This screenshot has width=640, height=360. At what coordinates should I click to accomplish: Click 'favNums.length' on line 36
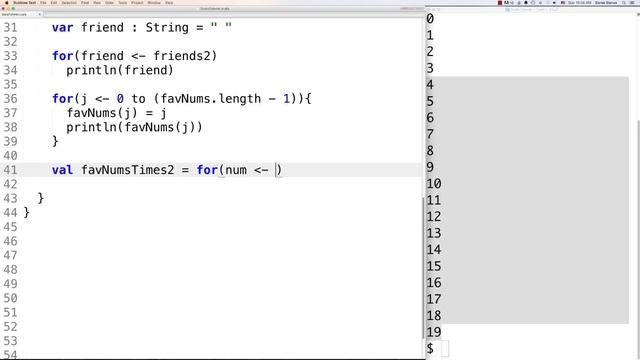tap(211, 99)
